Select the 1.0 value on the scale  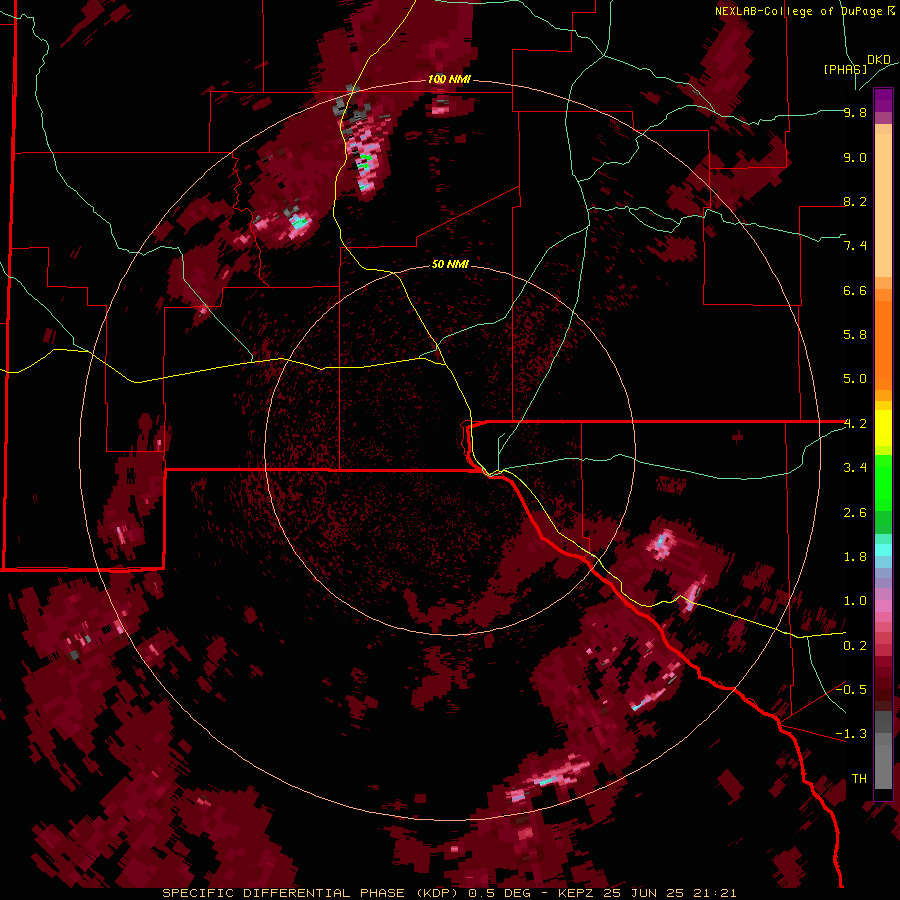tap(855, 601)
